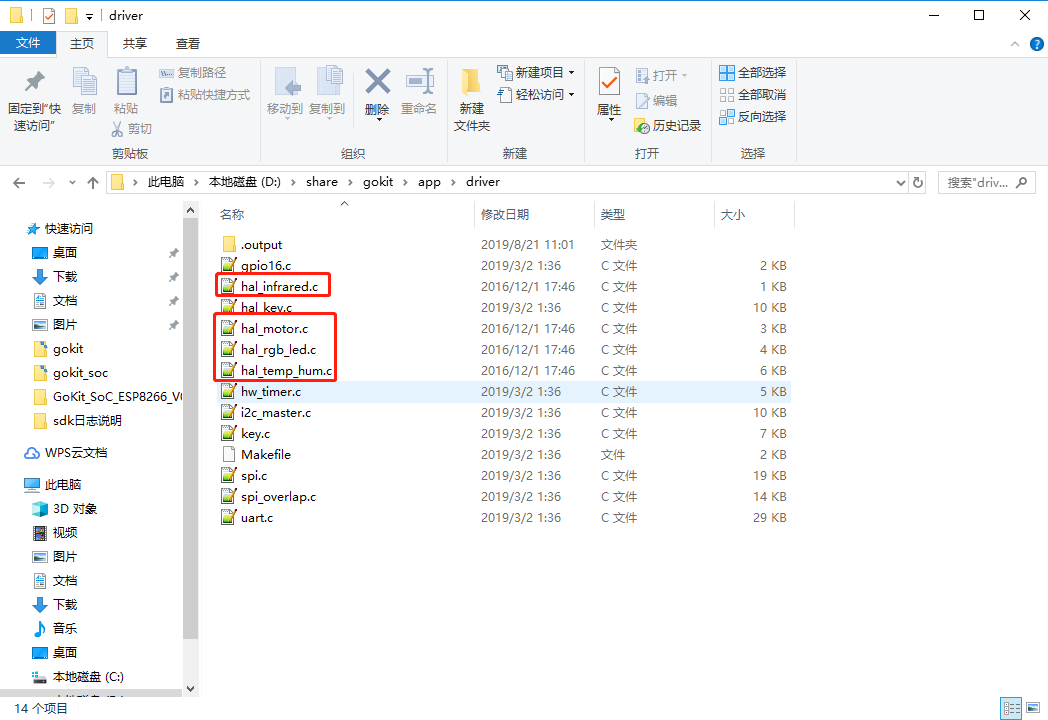Image resolution: width=1048 pixels, height=720 pixels.
Task: Click the search driver input box
Action: coord(978,183)
